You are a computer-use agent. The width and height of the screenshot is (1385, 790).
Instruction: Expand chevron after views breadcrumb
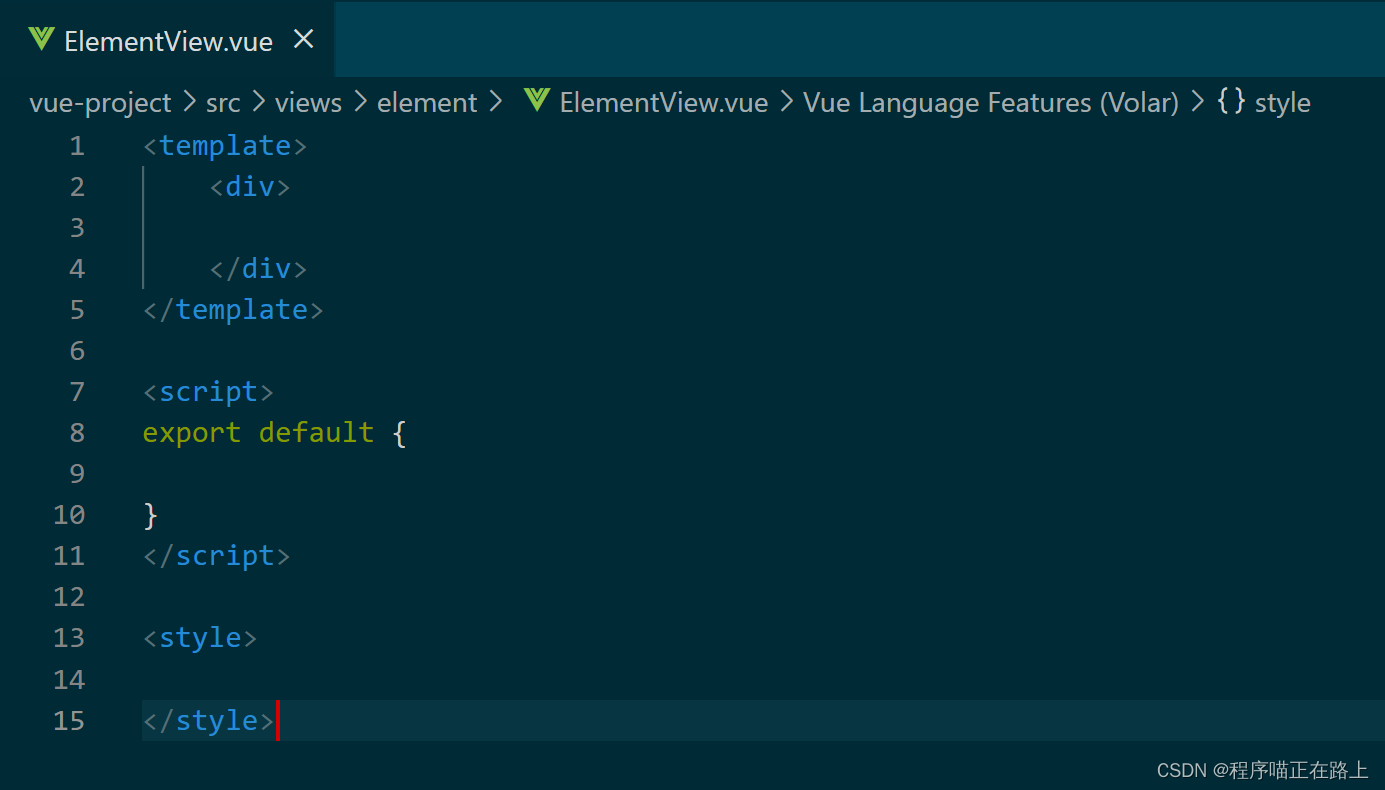click(x=359, y=103)
